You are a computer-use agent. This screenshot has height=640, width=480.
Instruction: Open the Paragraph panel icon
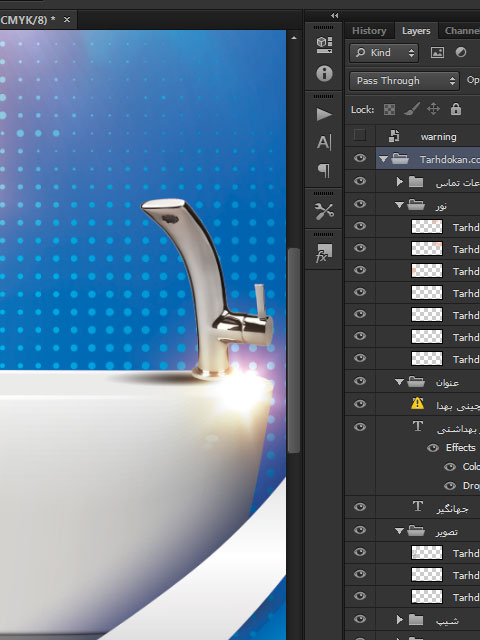pyautogui.click(x=324, y=170)
